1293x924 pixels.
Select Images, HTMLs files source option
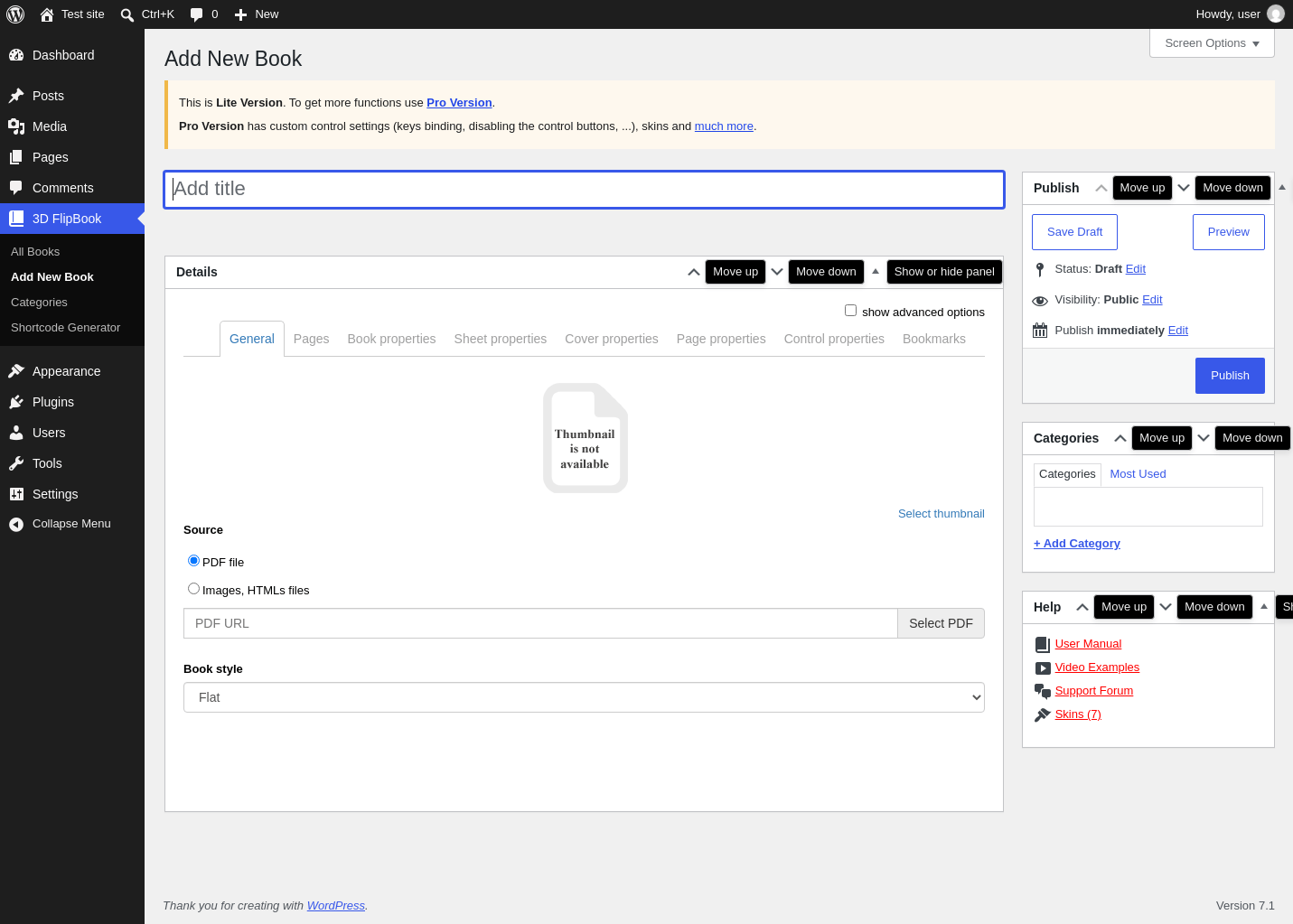pyautogui.click(x=193, y=589)
